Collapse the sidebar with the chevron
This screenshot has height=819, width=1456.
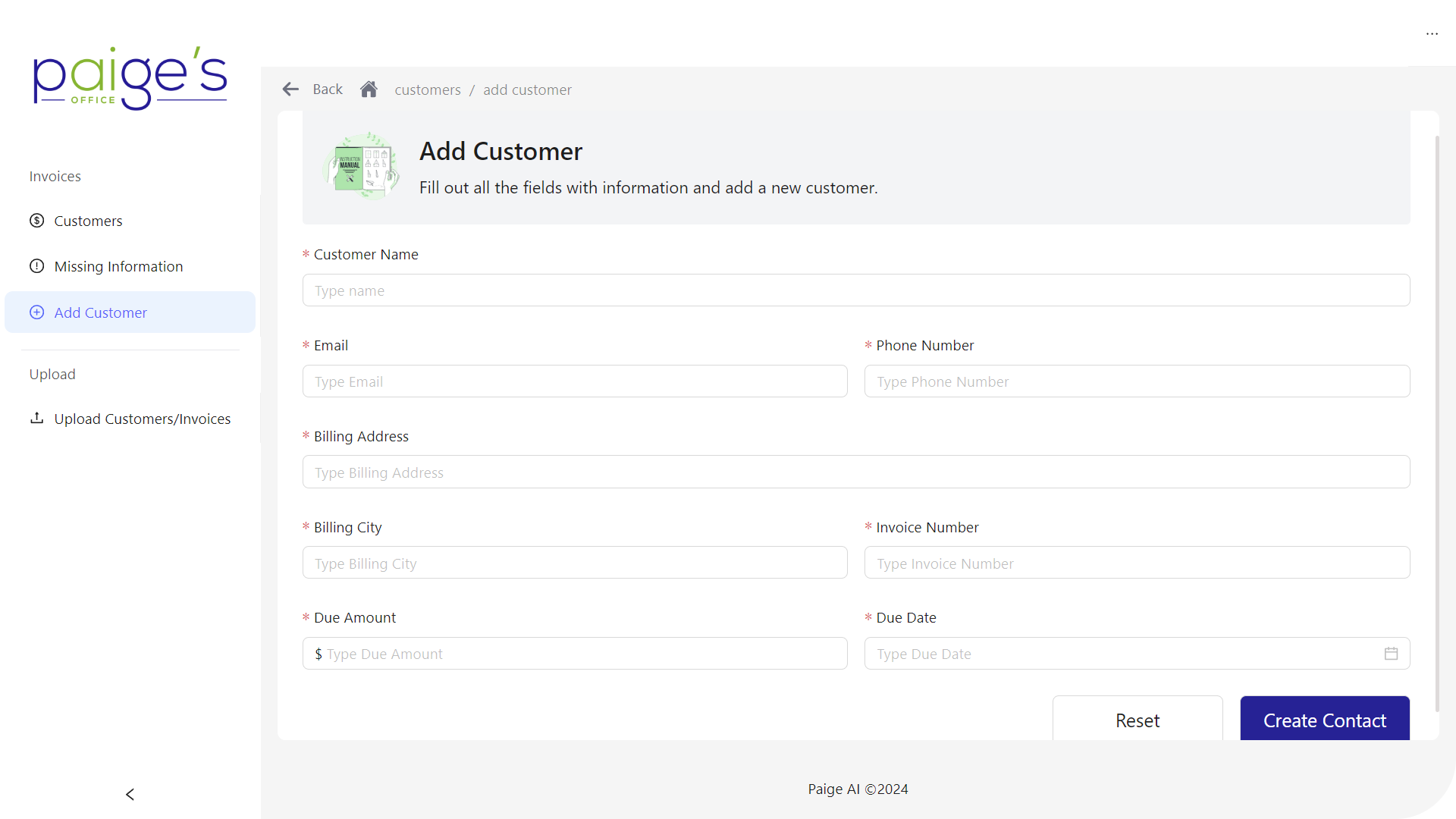(130, 794)
